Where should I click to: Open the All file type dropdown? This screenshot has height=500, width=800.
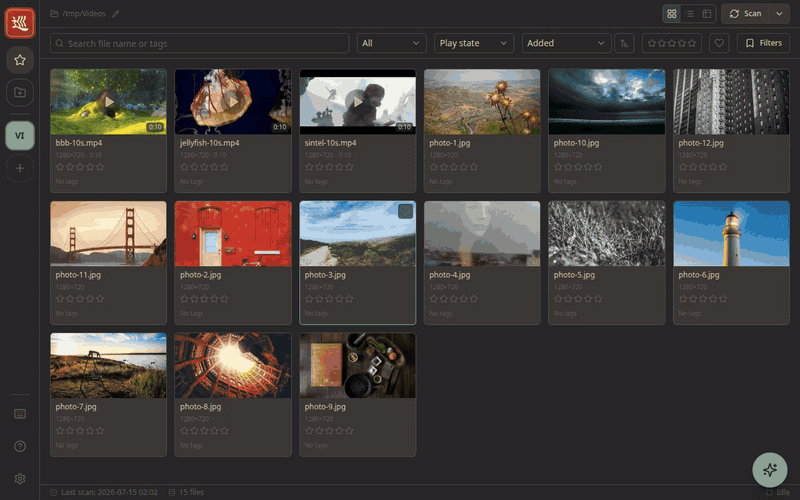tap(391, 43)
